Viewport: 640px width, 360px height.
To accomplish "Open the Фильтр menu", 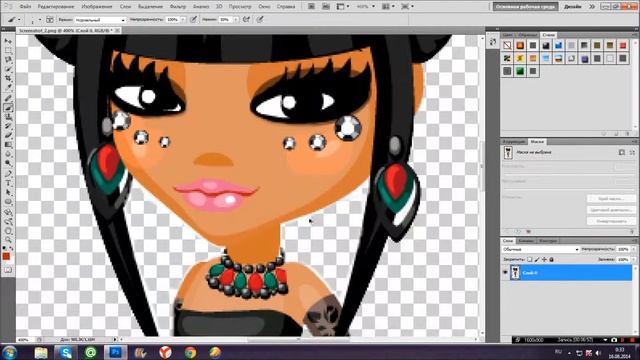I will (x=178, y=7).
